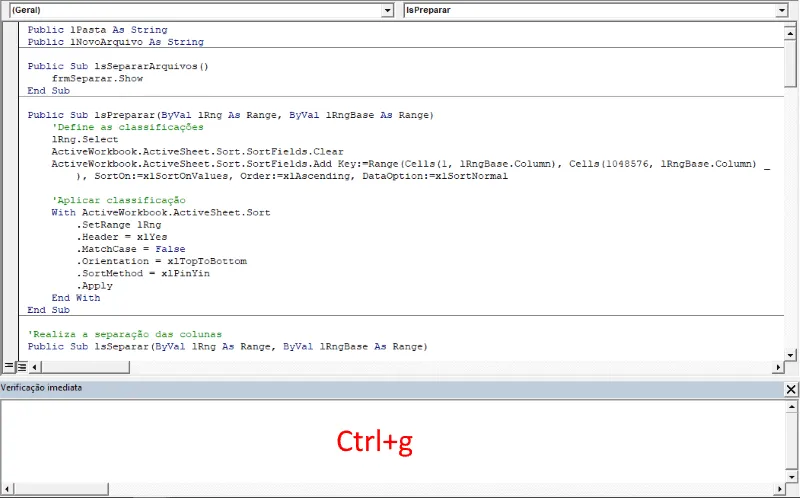Switch to Full Module View icon
The height and width of the screenshot is (498, 800).
(x=22, y=366)
